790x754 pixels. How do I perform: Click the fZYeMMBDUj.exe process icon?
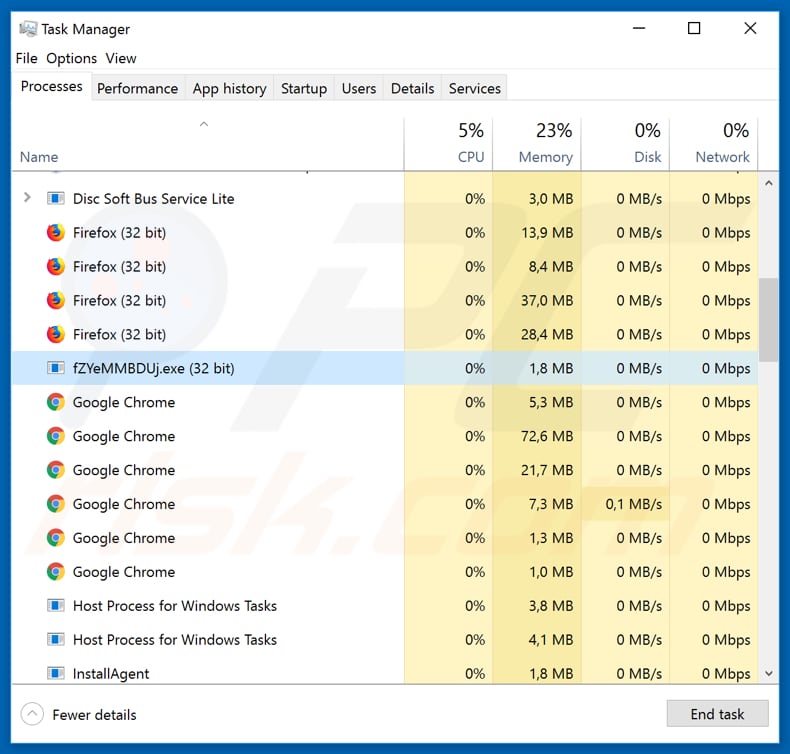pyautogui.click(x=55, y=368)
